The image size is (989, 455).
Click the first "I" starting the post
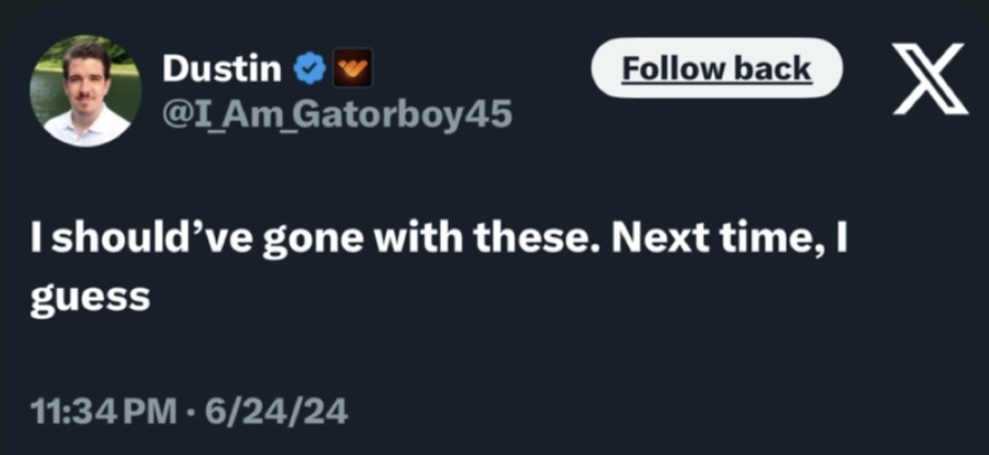click(x=35, y=244)
